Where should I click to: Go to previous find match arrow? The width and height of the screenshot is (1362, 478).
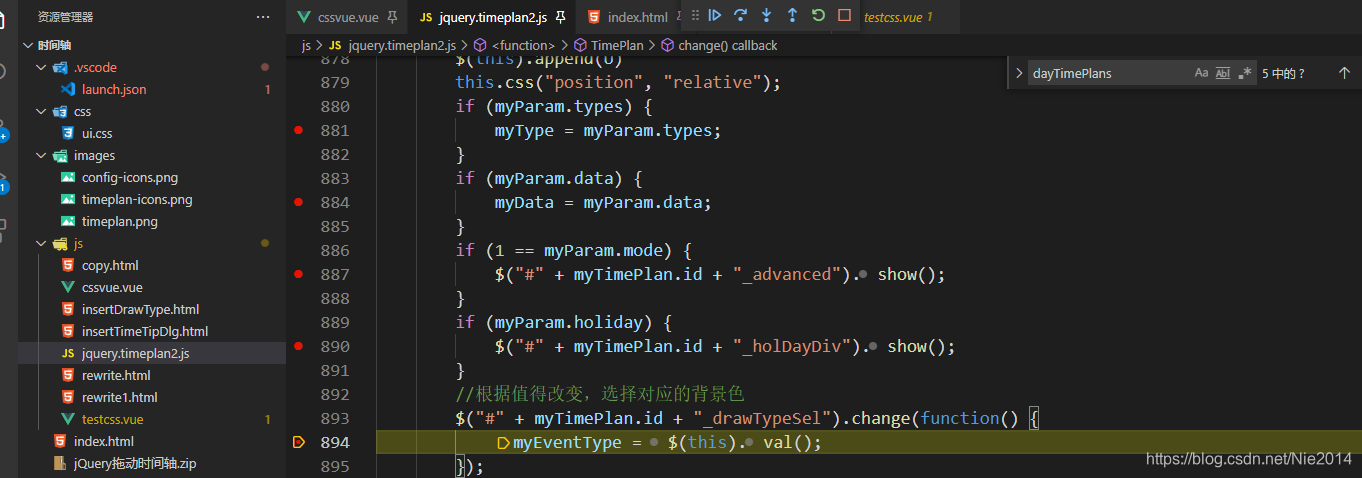tap(1344, 73)
